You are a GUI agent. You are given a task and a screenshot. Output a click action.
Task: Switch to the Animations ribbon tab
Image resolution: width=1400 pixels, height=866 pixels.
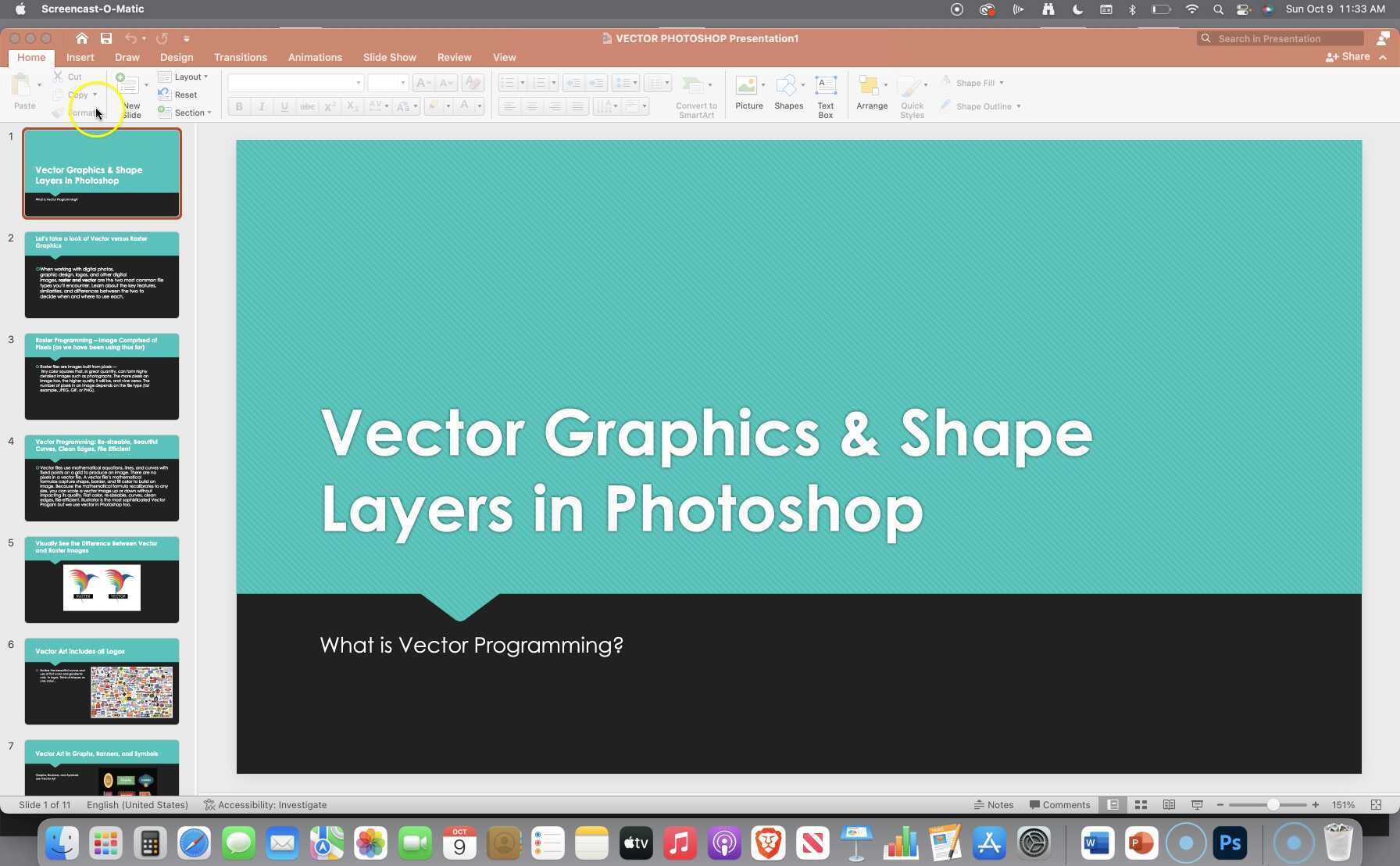(x=315, y=57)
